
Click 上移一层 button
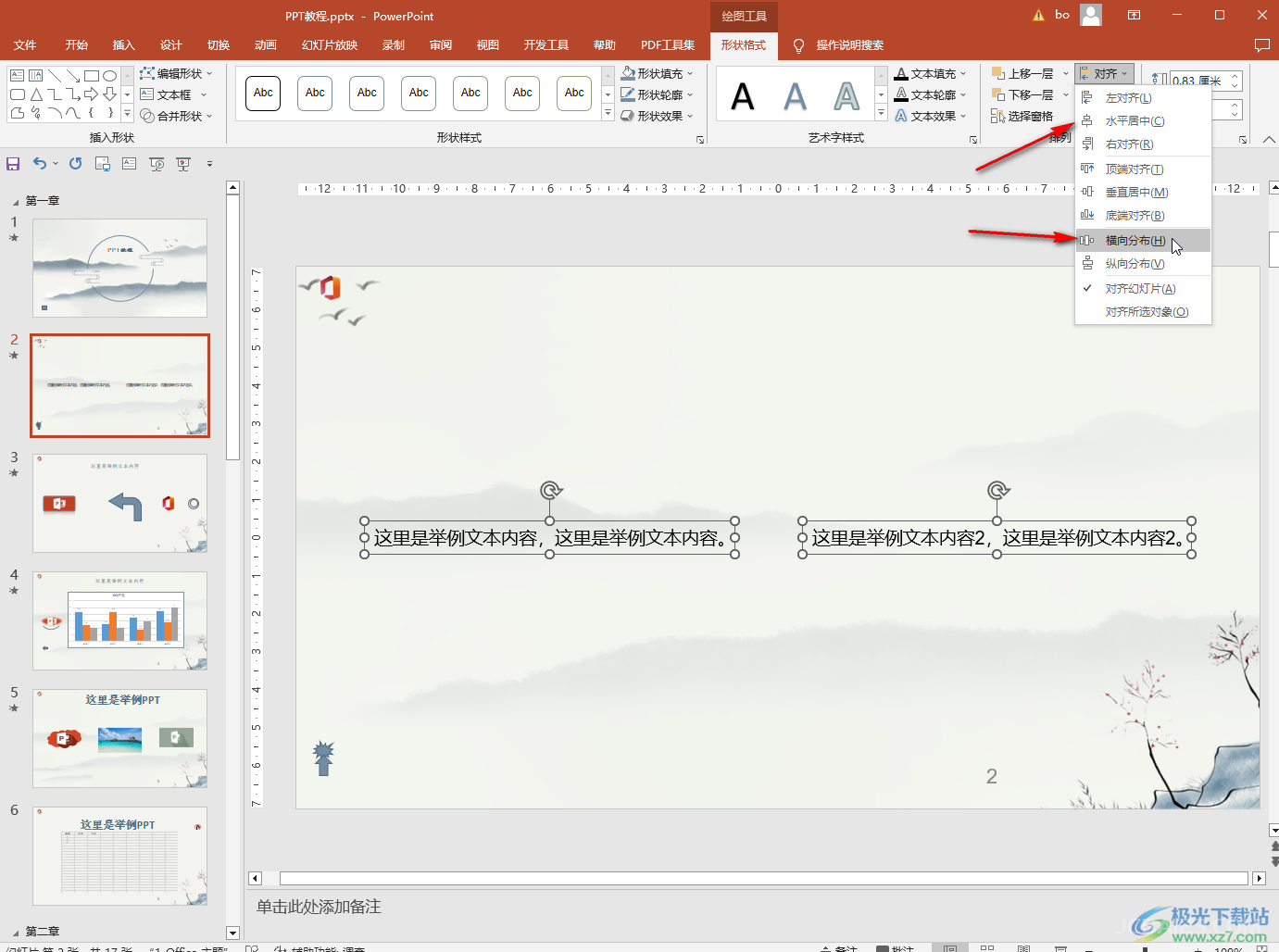(1023, 73)
